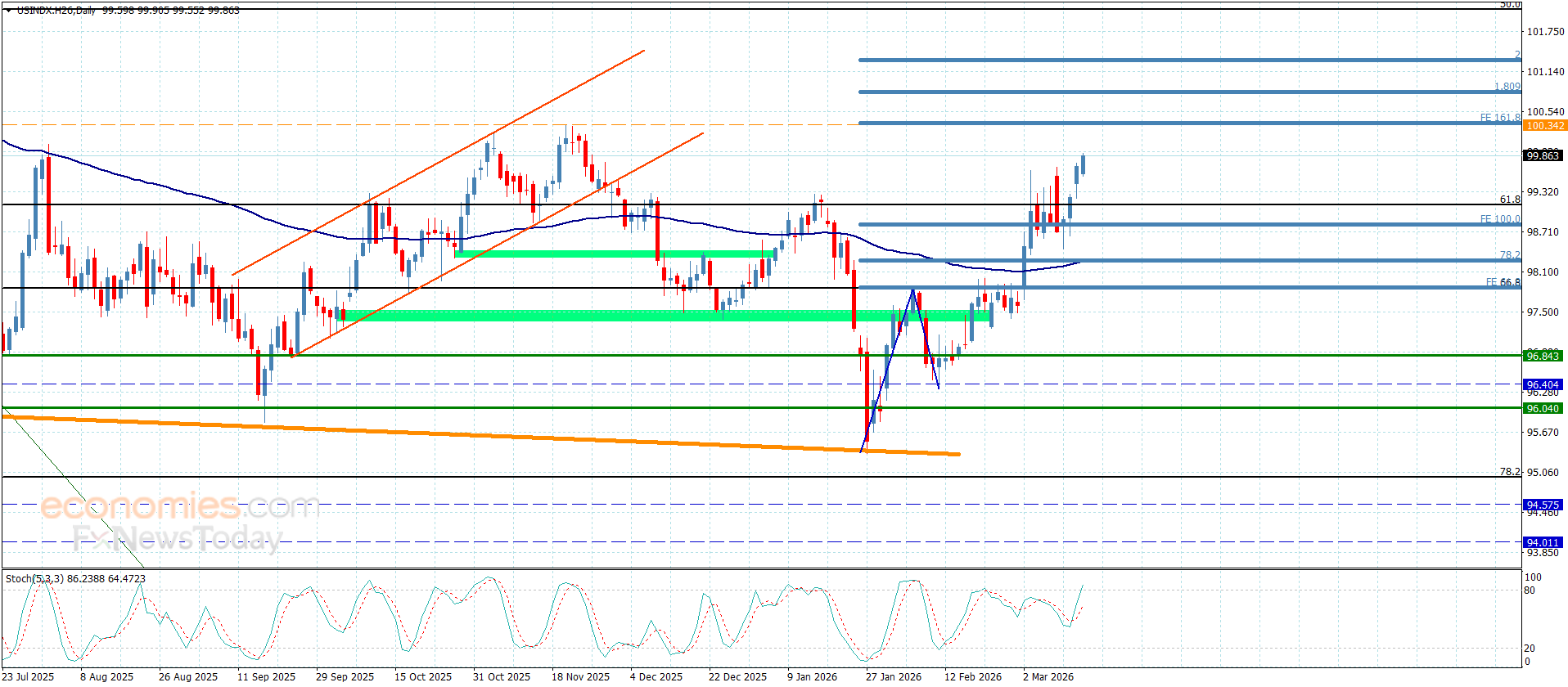1568x687 pixels.
Task: Select the blue 94.011 price tag
Action: (1543, 542)
